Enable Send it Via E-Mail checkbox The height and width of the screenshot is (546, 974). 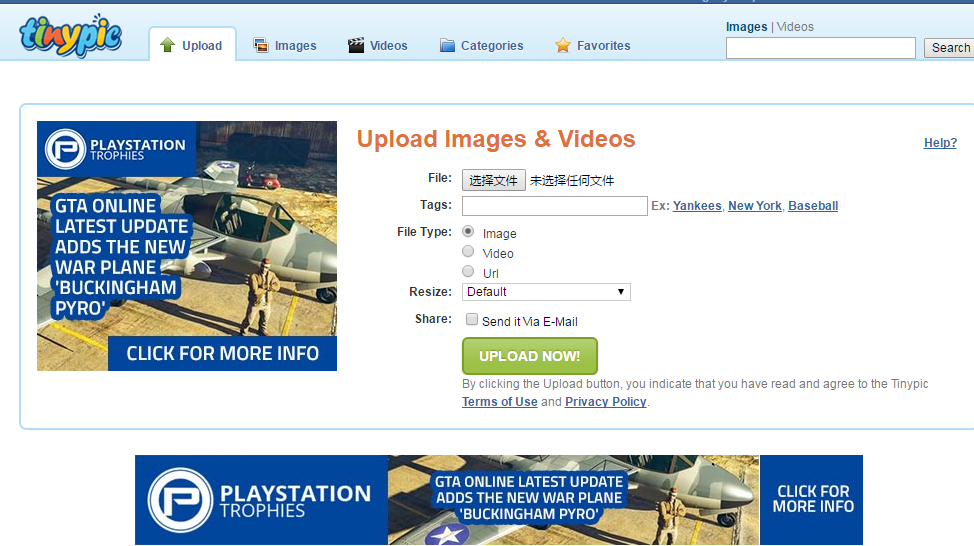click(x=472, y=319)
